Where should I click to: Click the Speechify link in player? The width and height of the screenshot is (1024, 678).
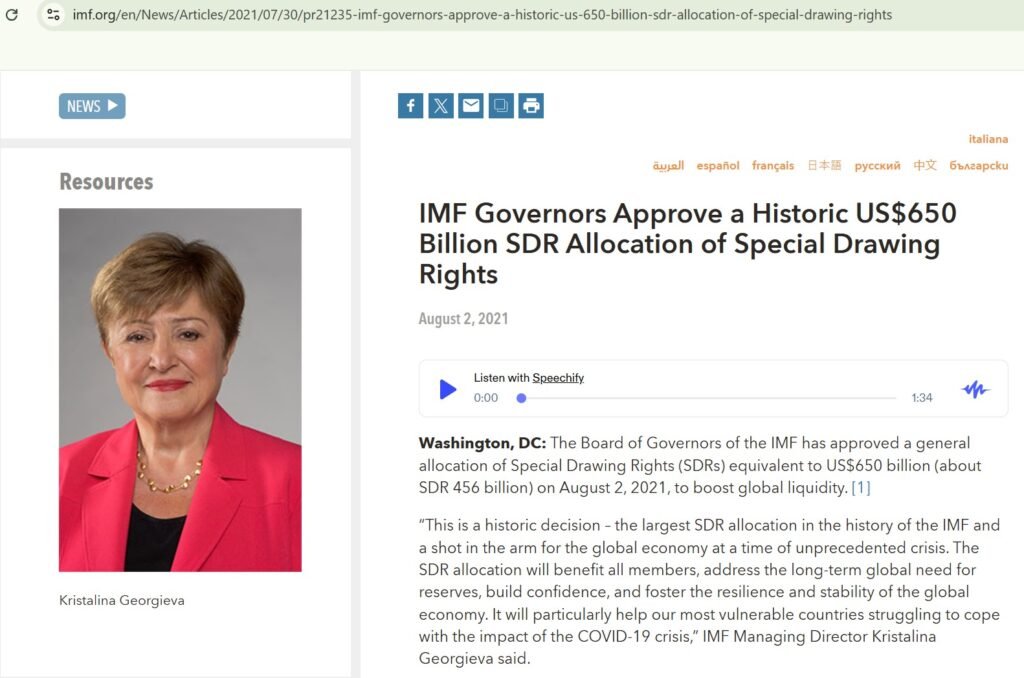pos(558,378)
